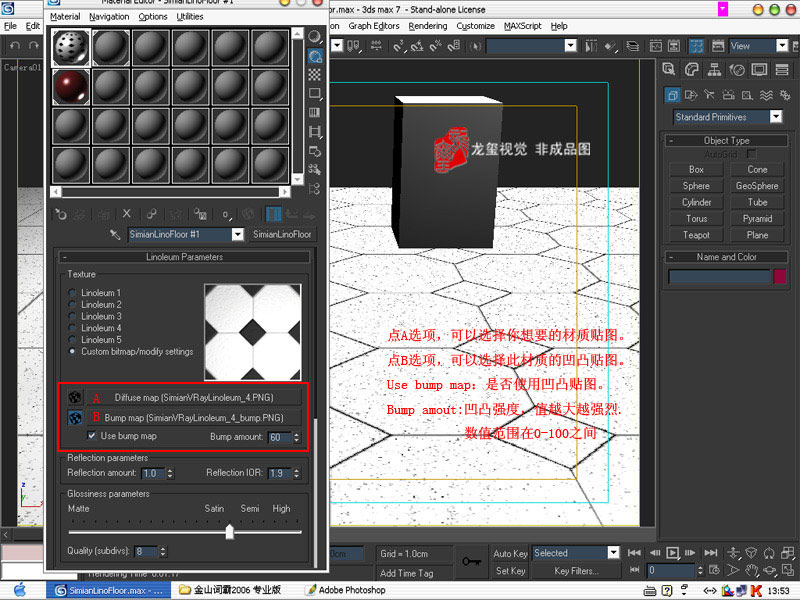Screen dimensions: 800x600
Task: Open the Modify tab in command panel
Action: click(x=692, y=69)
